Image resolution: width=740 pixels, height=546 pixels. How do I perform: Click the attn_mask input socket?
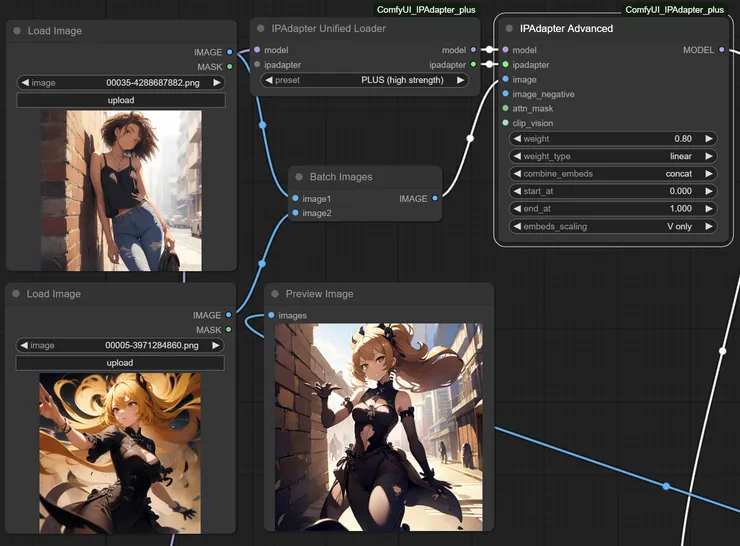click(505, 108)
